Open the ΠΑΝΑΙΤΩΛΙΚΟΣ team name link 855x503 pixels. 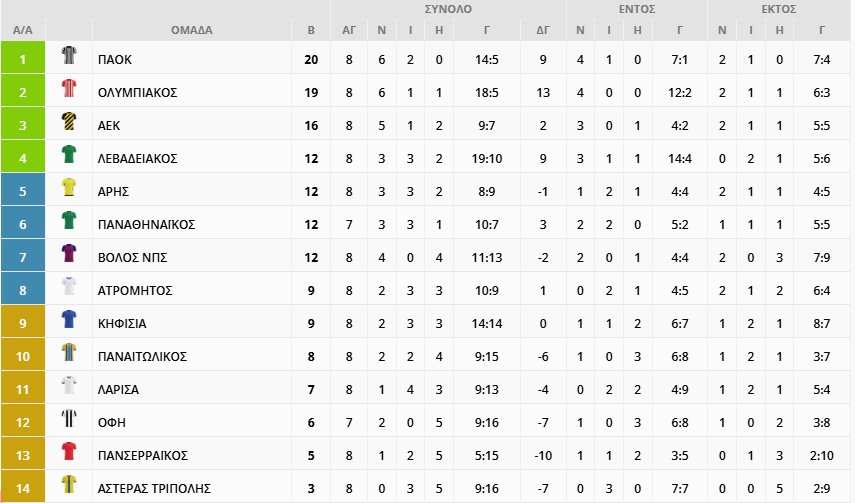142,356
